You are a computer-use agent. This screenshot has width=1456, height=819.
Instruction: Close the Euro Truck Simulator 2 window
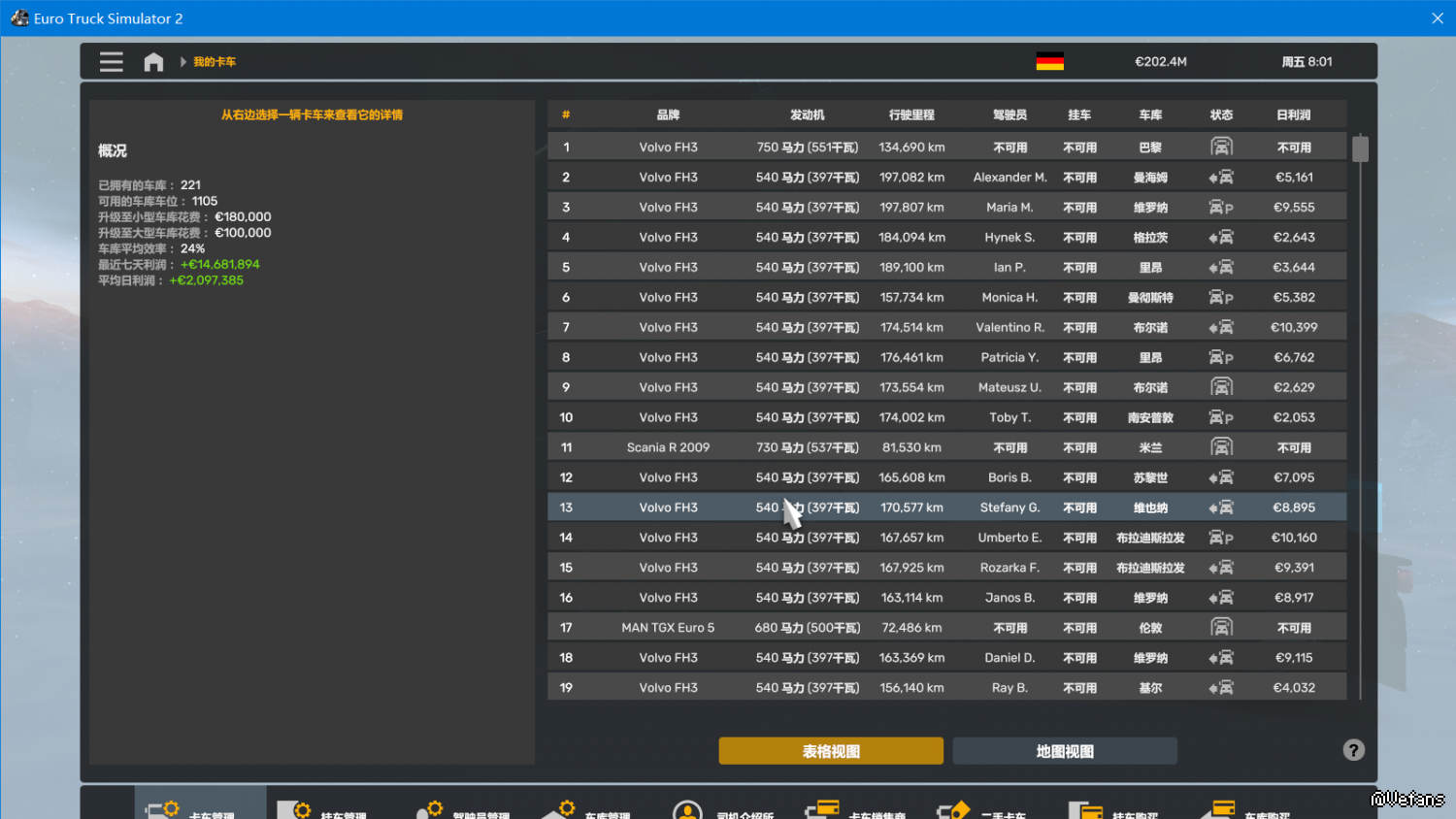pos(1438,18)
